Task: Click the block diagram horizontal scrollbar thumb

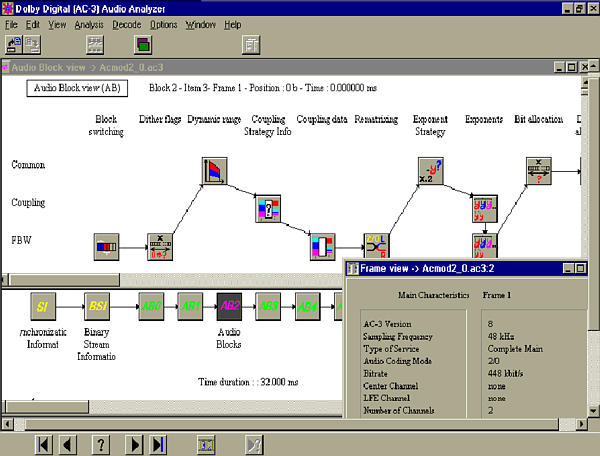Action: coord(64,280)
